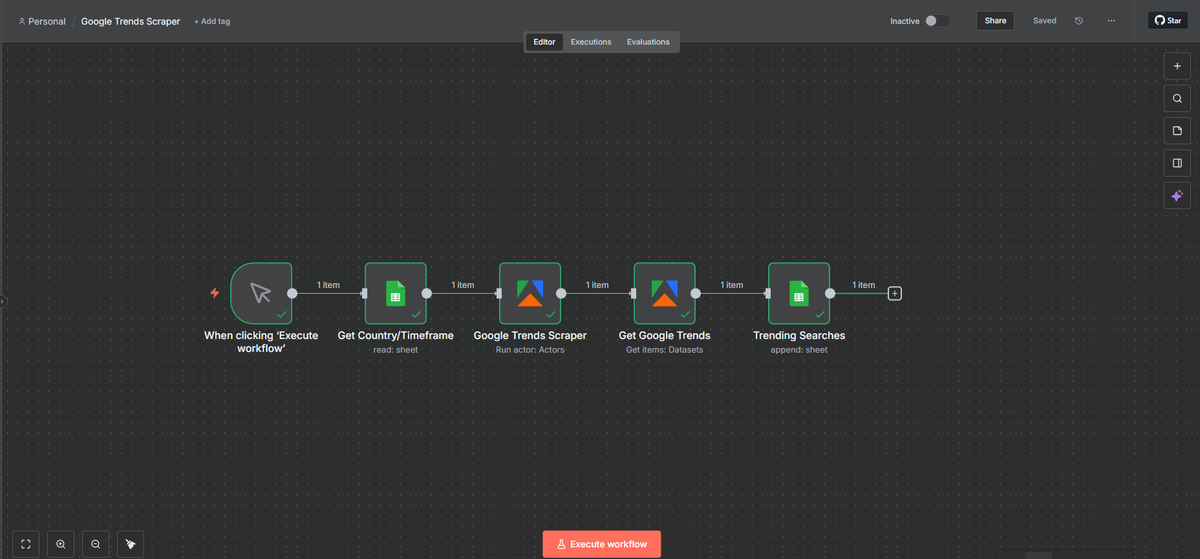This screenshot has height=559, width=1200.
Task: Click '1 item' label after Get Country/Timeframe
Action: point(463,285)
